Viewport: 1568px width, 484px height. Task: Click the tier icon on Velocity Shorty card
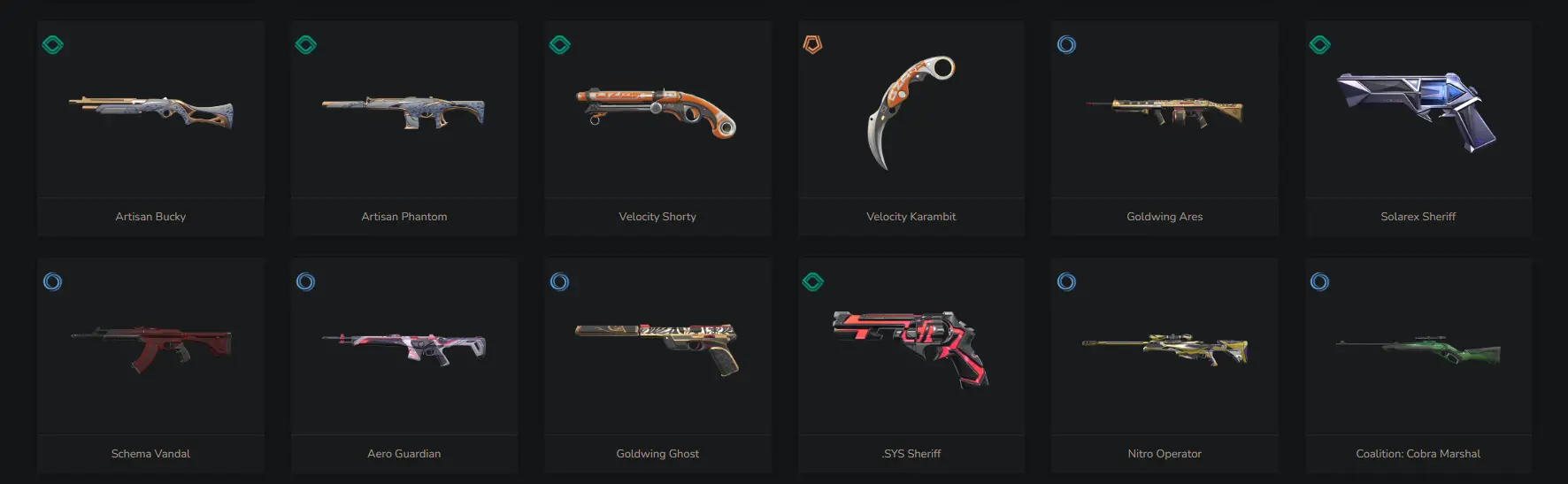pyautogui.click(x=560, y=44)
